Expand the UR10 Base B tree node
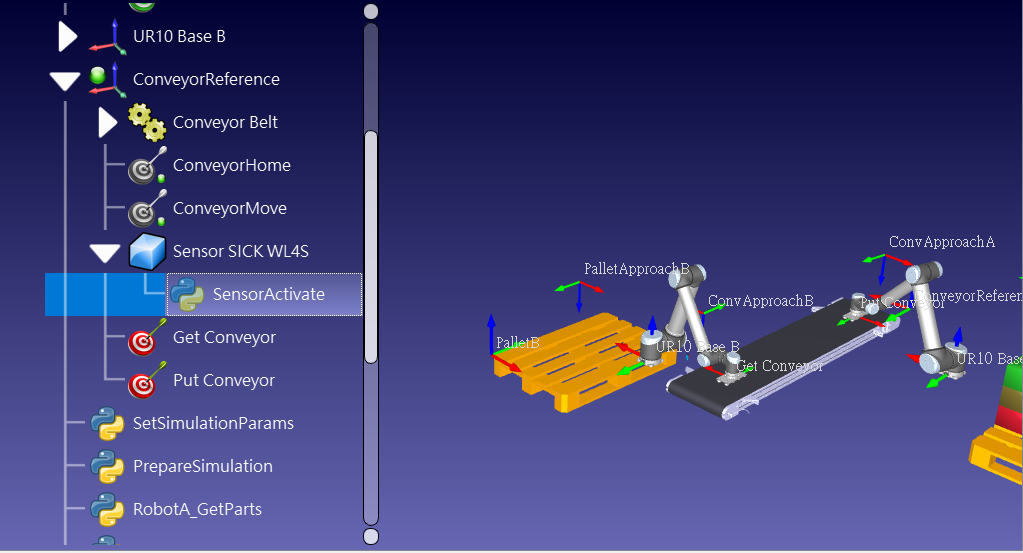Screen dimensions: 1023x553 click(x=67, y=37)
